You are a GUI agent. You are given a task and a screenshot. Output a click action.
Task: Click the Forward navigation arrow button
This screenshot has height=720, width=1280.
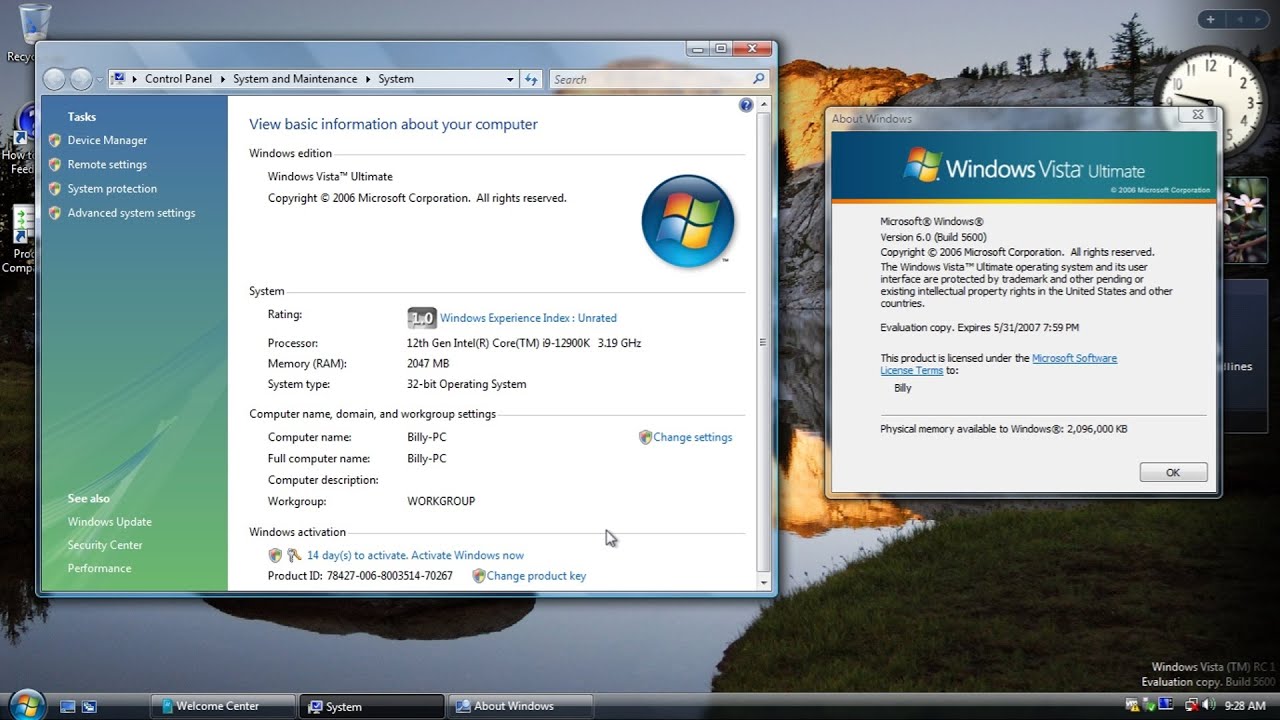coord(81,79)
